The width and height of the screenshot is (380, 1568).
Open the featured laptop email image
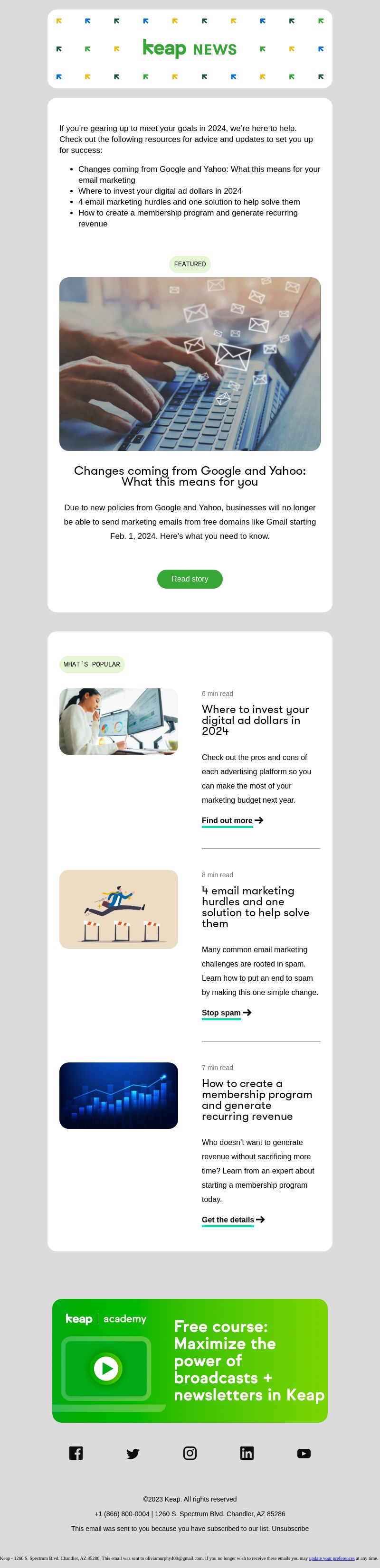pos(190,364)
